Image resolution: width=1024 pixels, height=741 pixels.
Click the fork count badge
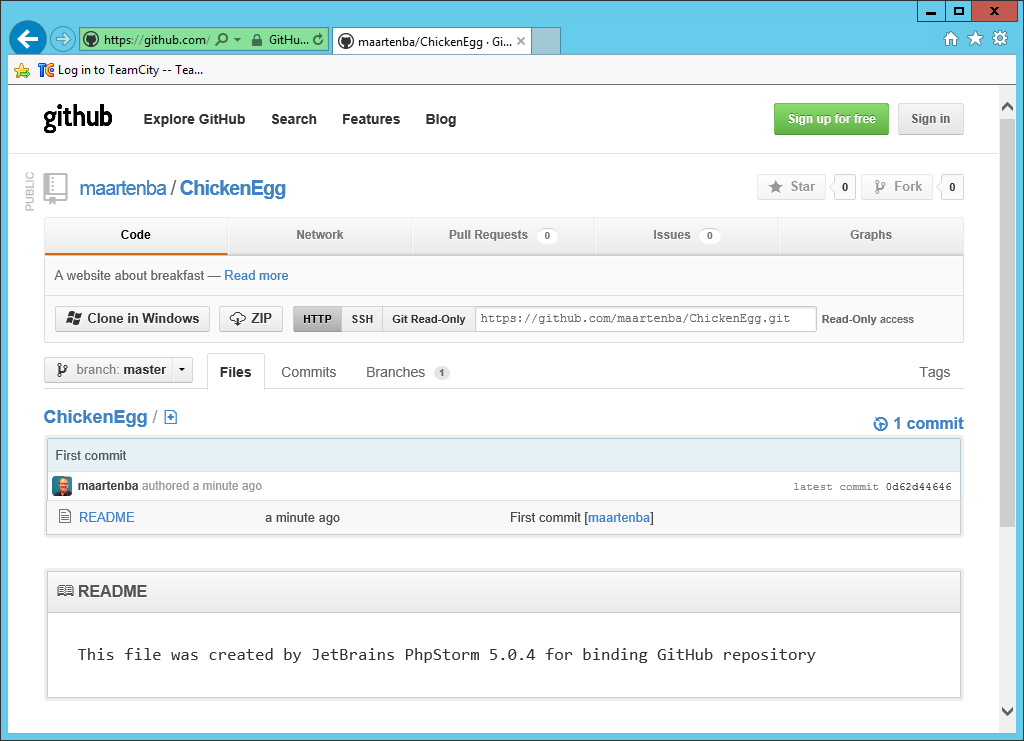[952, 187]
